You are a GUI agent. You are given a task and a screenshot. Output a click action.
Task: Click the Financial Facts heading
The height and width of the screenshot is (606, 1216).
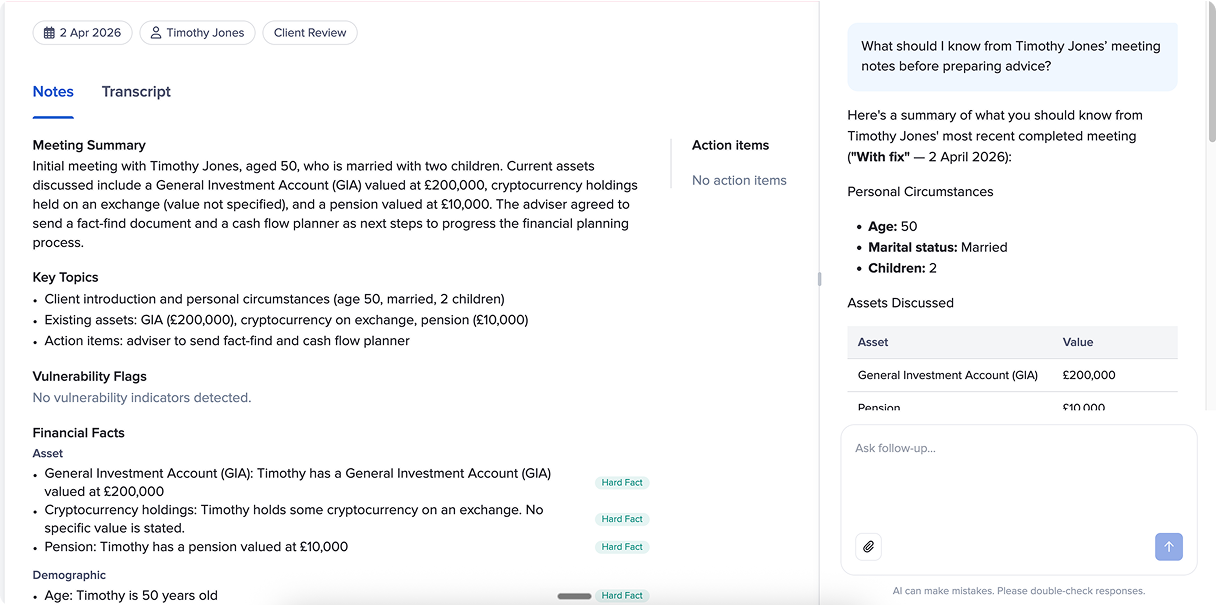click(78, 433)
